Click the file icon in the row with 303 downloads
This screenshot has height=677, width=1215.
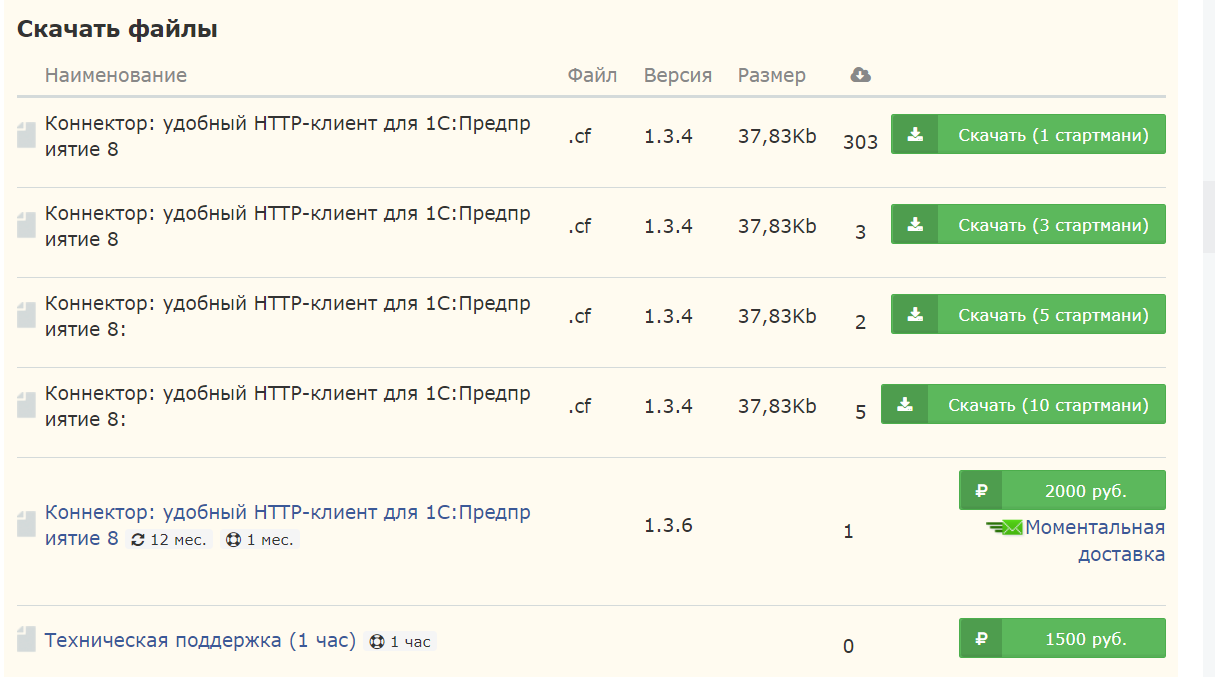pyautogui.click(x=26, y=136)
